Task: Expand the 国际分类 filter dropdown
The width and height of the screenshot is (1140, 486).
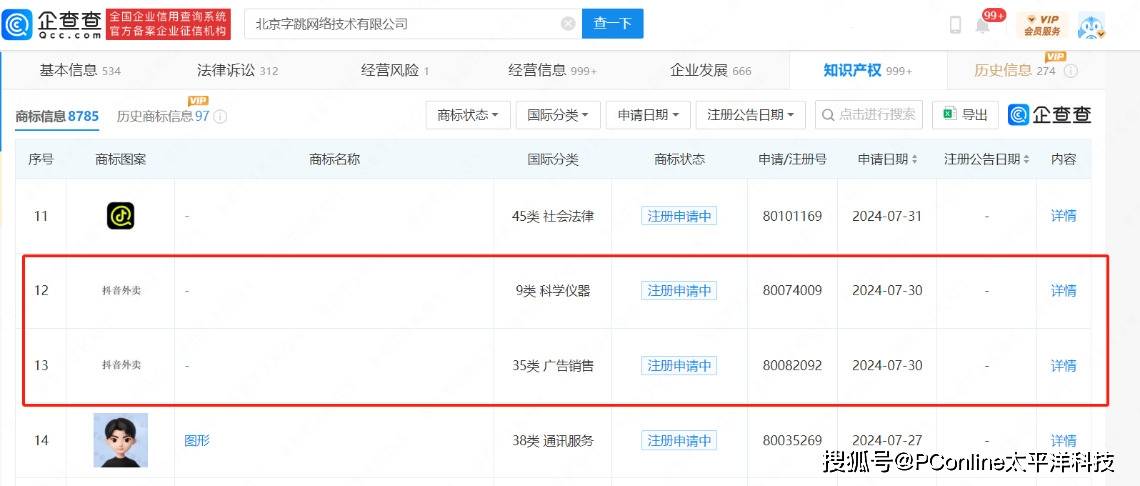Action: coord(558,115)
